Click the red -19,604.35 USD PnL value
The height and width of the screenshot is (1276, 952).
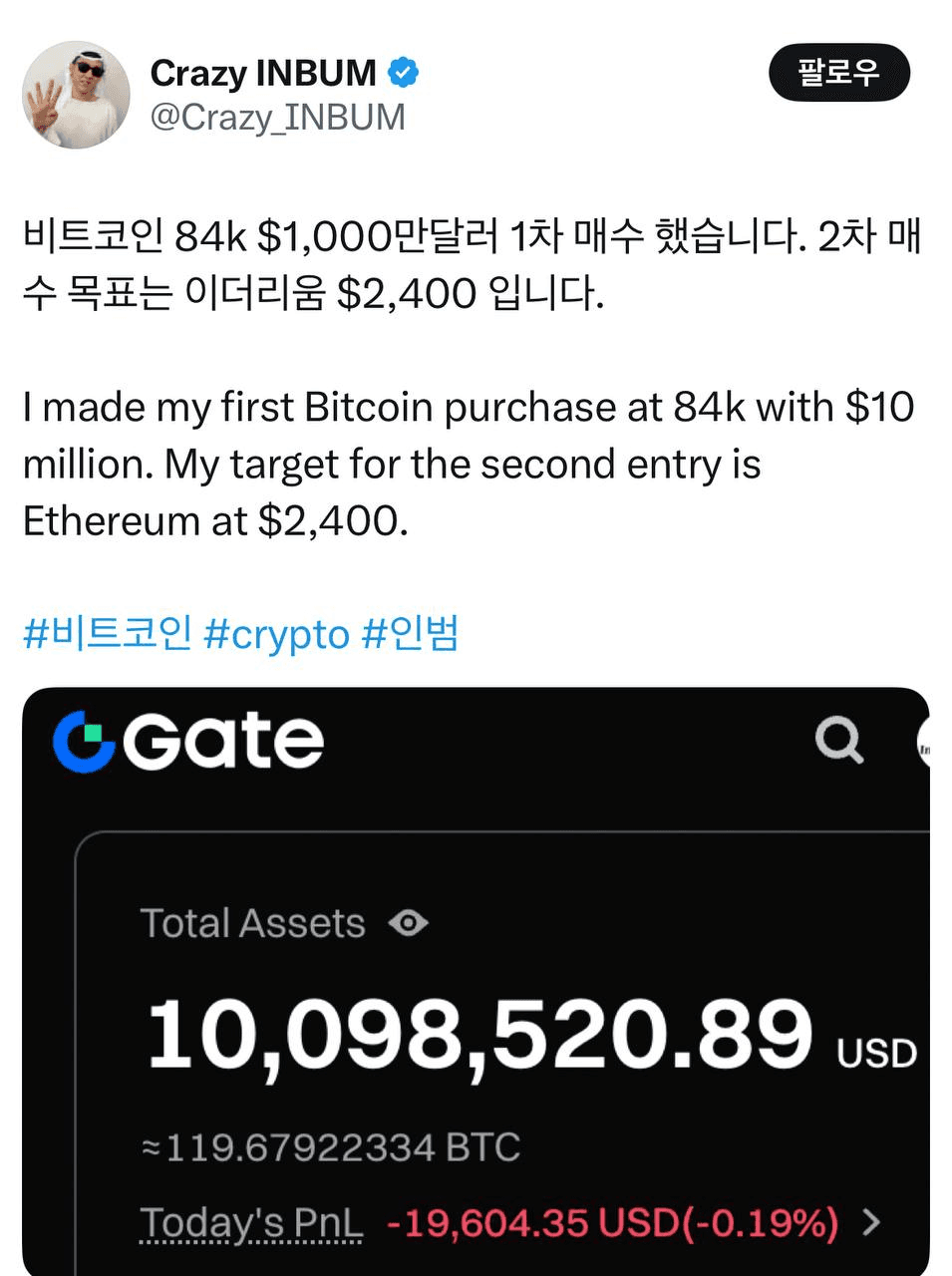611,1222
